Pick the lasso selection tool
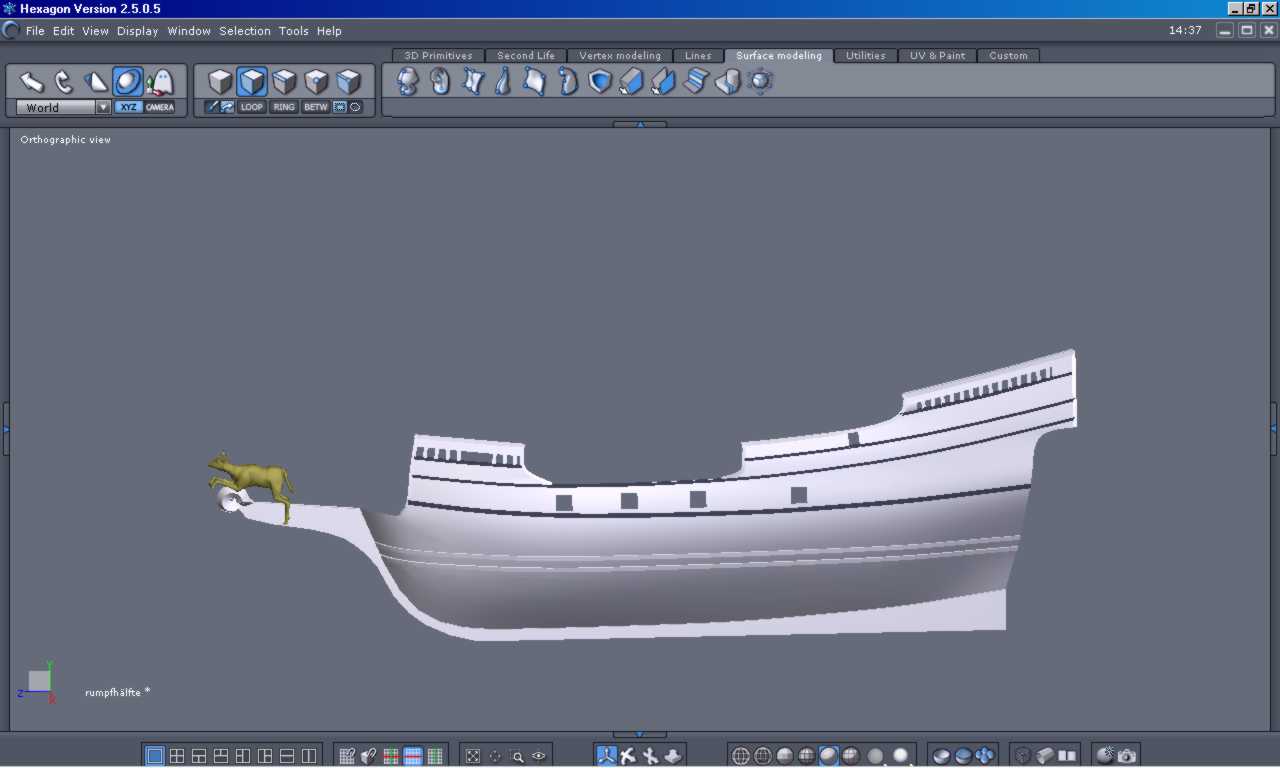Screen dimensions: 1280x768 (x=64, y=82)
